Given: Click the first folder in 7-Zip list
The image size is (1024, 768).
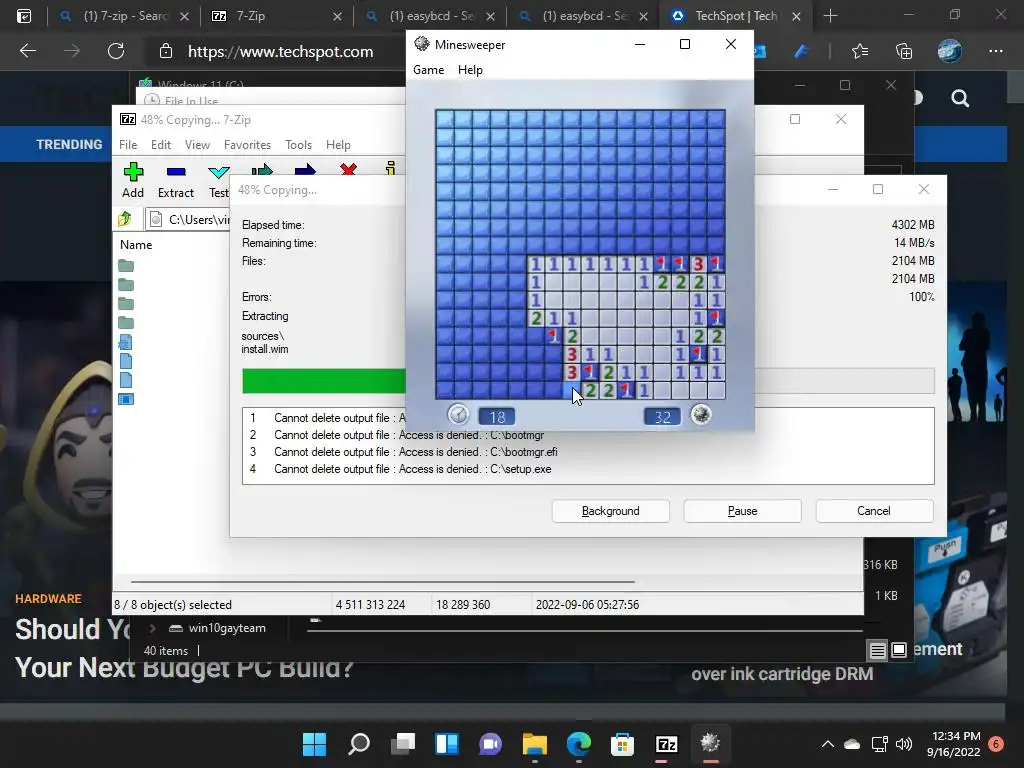Looking at the screenshot, I should [x=126, y=266].
